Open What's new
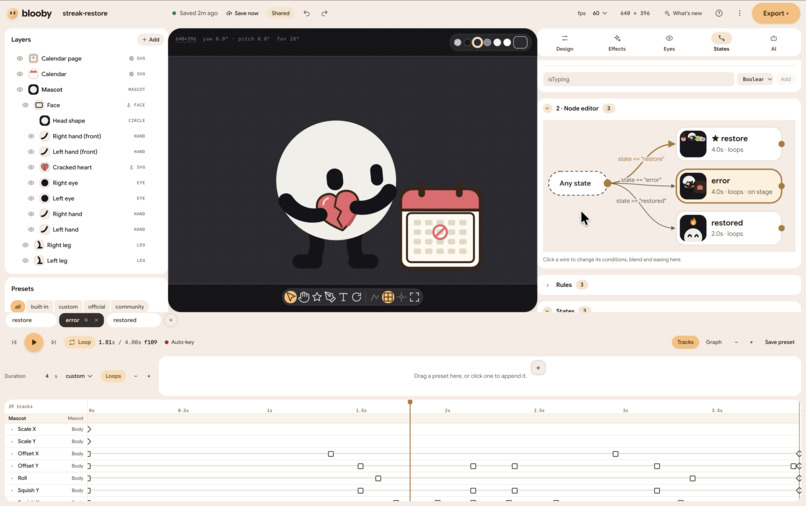 (x=683, y=13)
